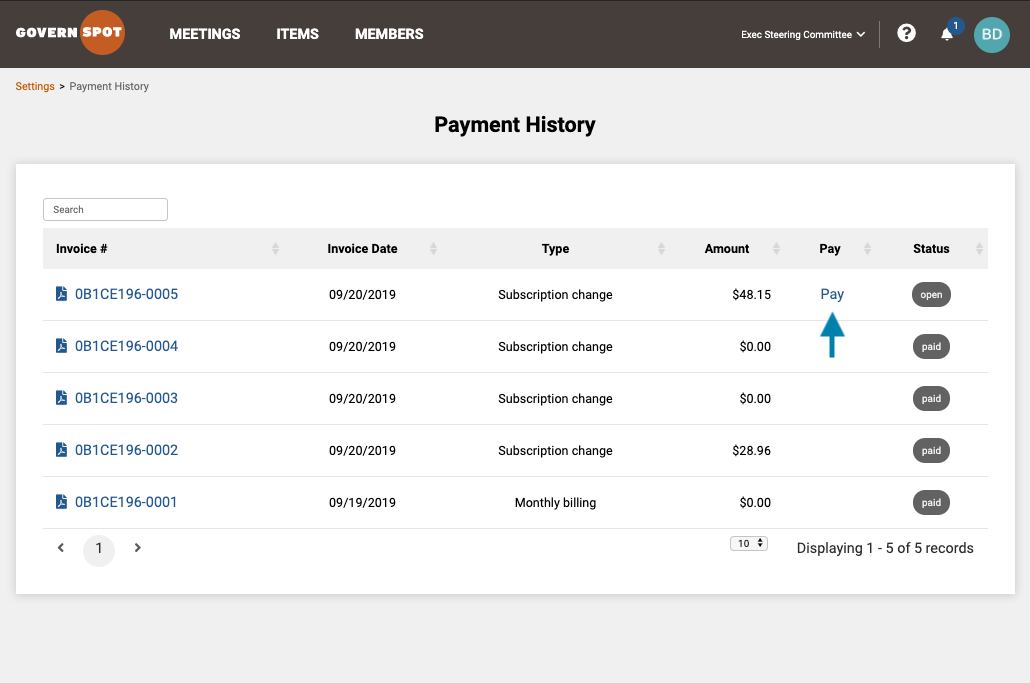Click the Displaying 1 - 5 of 5 records text

click(x=885, y=548)
